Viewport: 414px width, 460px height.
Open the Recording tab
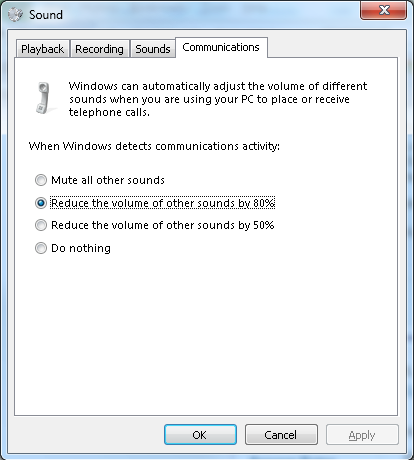pyautogui.click(x=99, y=49)
